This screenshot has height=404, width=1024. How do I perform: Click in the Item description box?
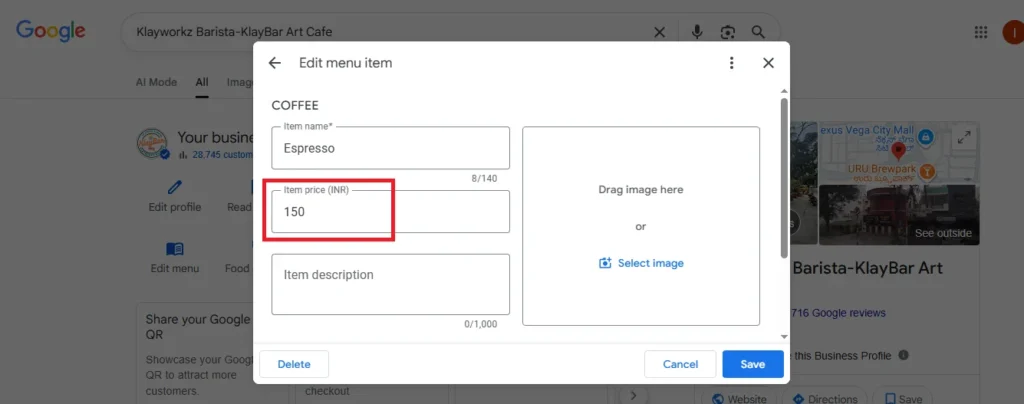tap(391, 285)
